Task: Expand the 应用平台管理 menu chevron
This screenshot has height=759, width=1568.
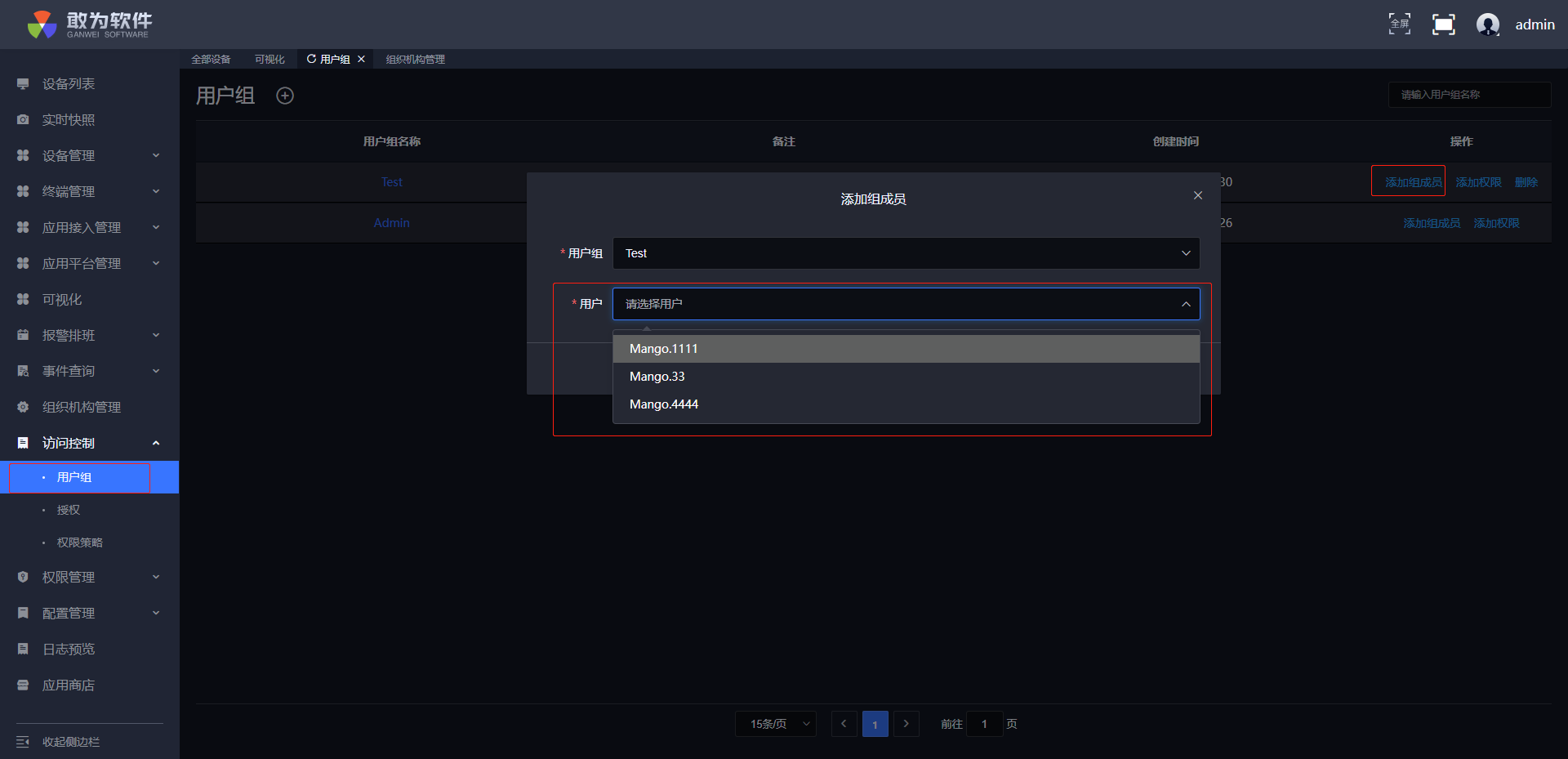Action: (x=156, y=264)
